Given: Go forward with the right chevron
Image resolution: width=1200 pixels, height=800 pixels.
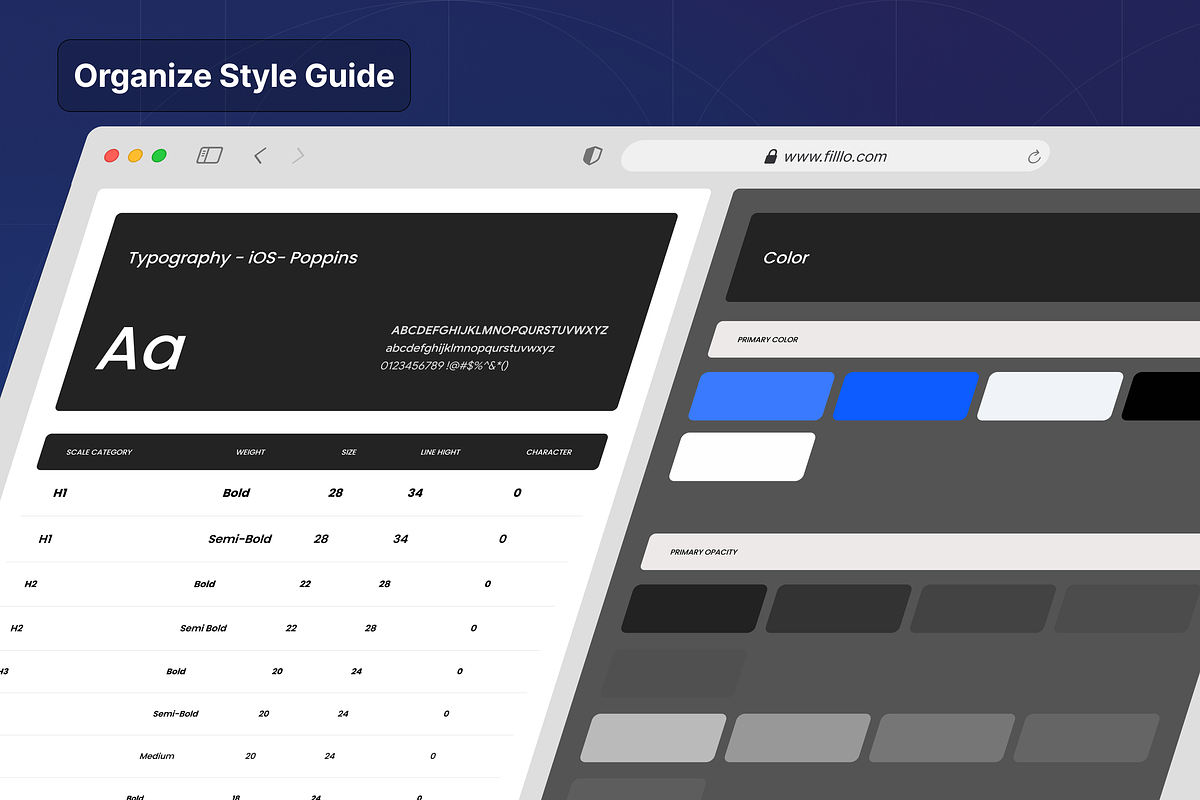Looking at the screenshot, I should 299,156.
